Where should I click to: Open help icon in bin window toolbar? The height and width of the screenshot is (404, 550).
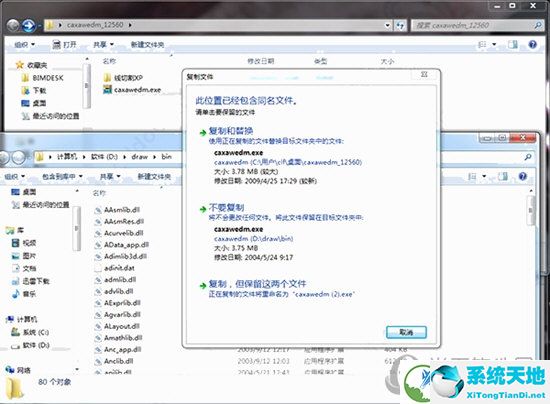pyautogui.click(x=523, y=176)
